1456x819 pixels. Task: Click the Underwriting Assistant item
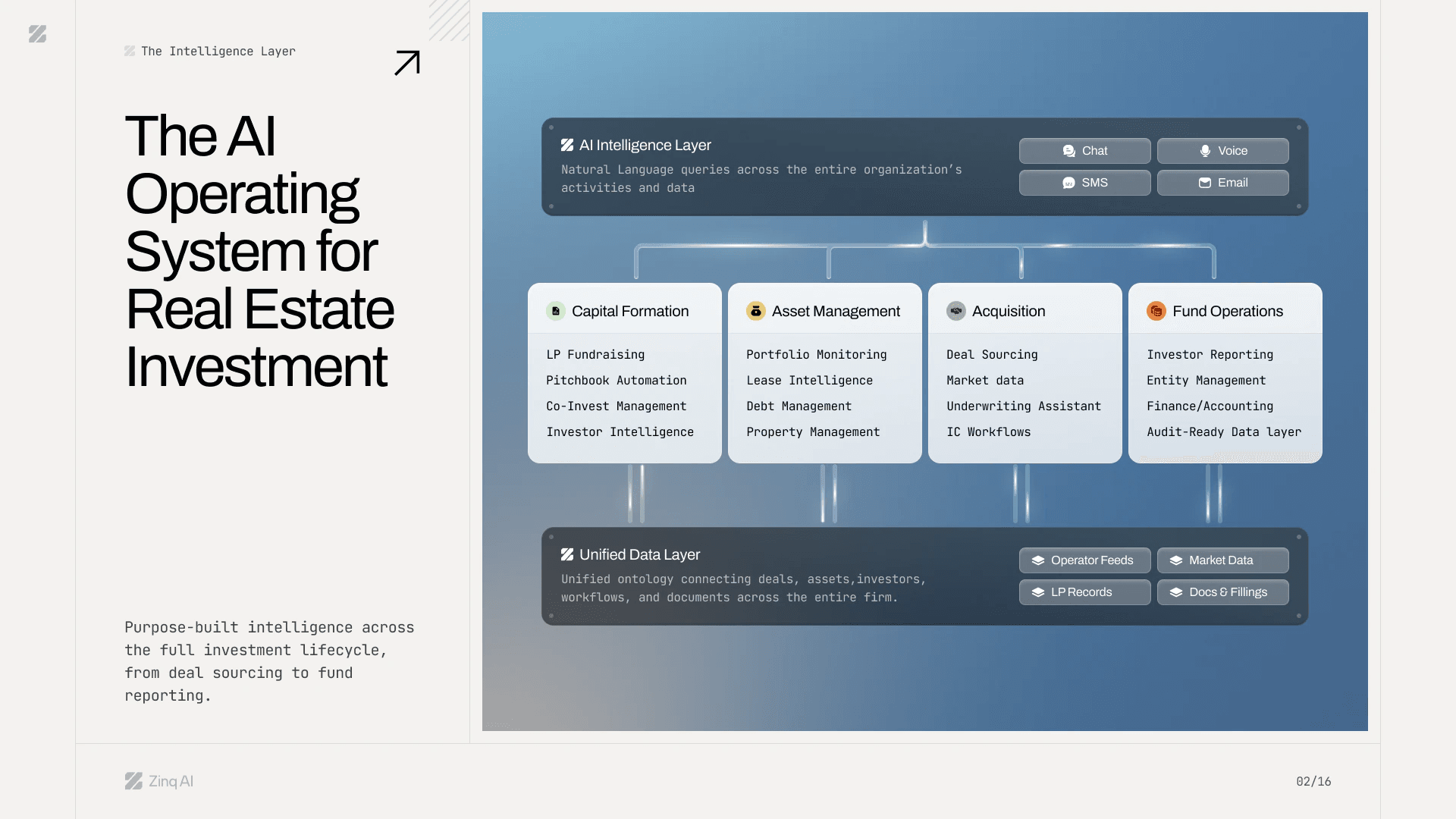coord(1024,406)
